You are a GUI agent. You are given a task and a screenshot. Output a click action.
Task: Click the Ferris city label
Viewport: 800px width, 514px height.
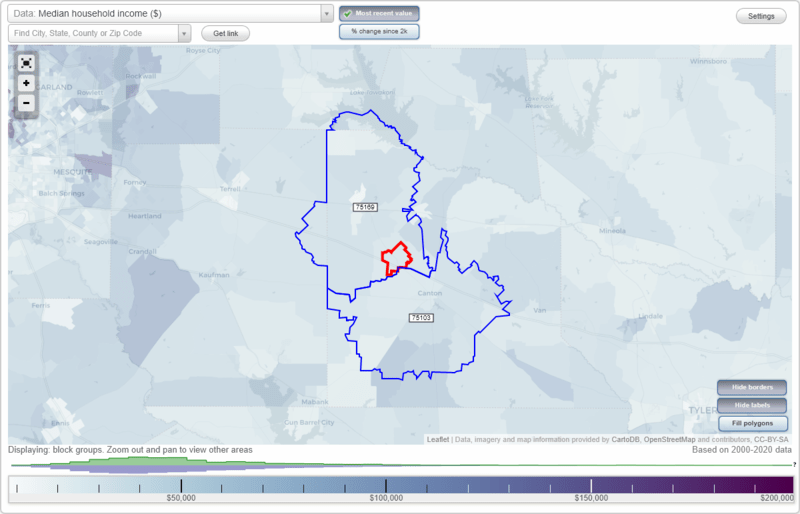point(41,306)
